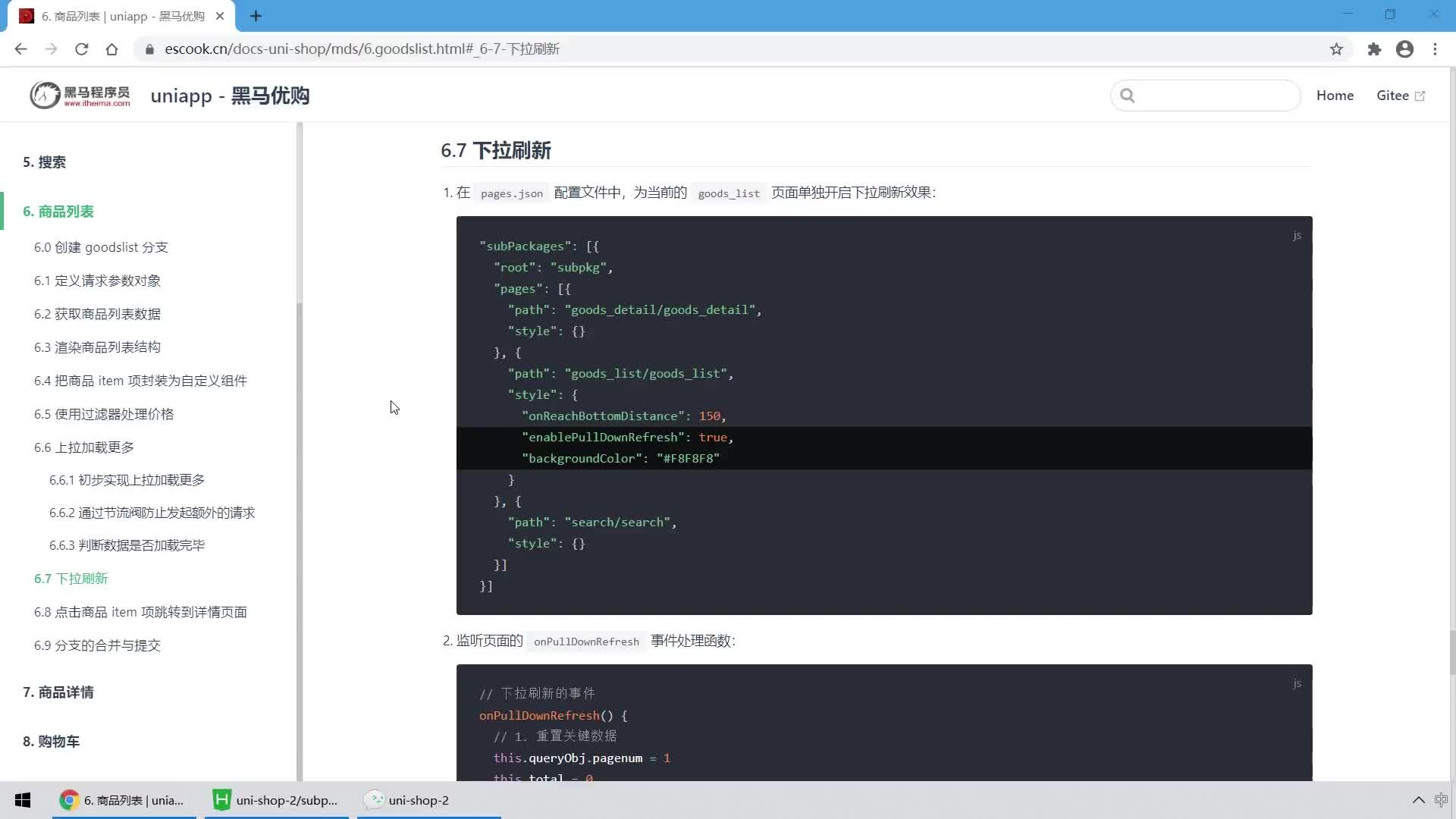Go to 6.8 点击商品跳转详情页面
This screenshot has width=1456, height=819.
point(140,612)
